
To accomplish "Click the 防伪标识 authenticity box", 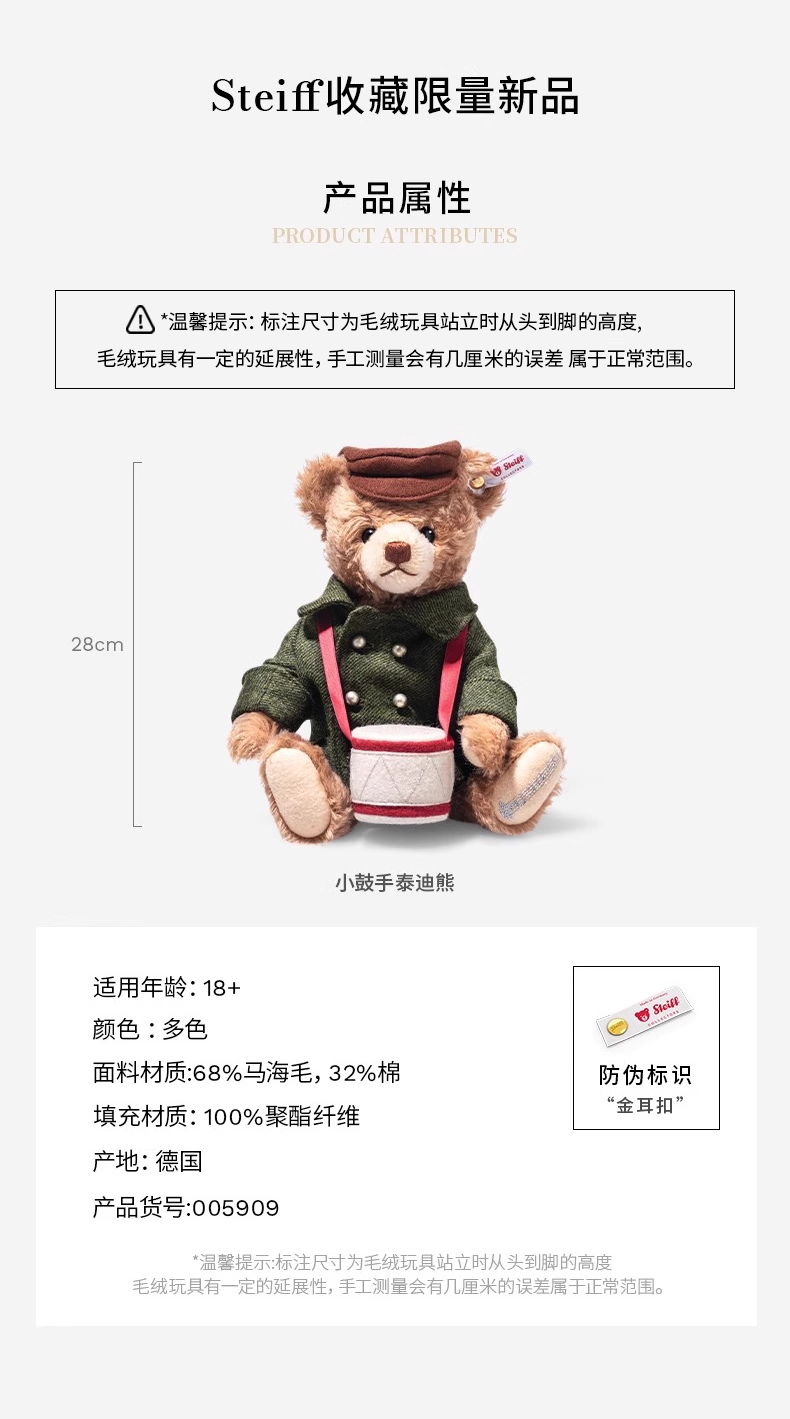I will (x=646, y=1048).
